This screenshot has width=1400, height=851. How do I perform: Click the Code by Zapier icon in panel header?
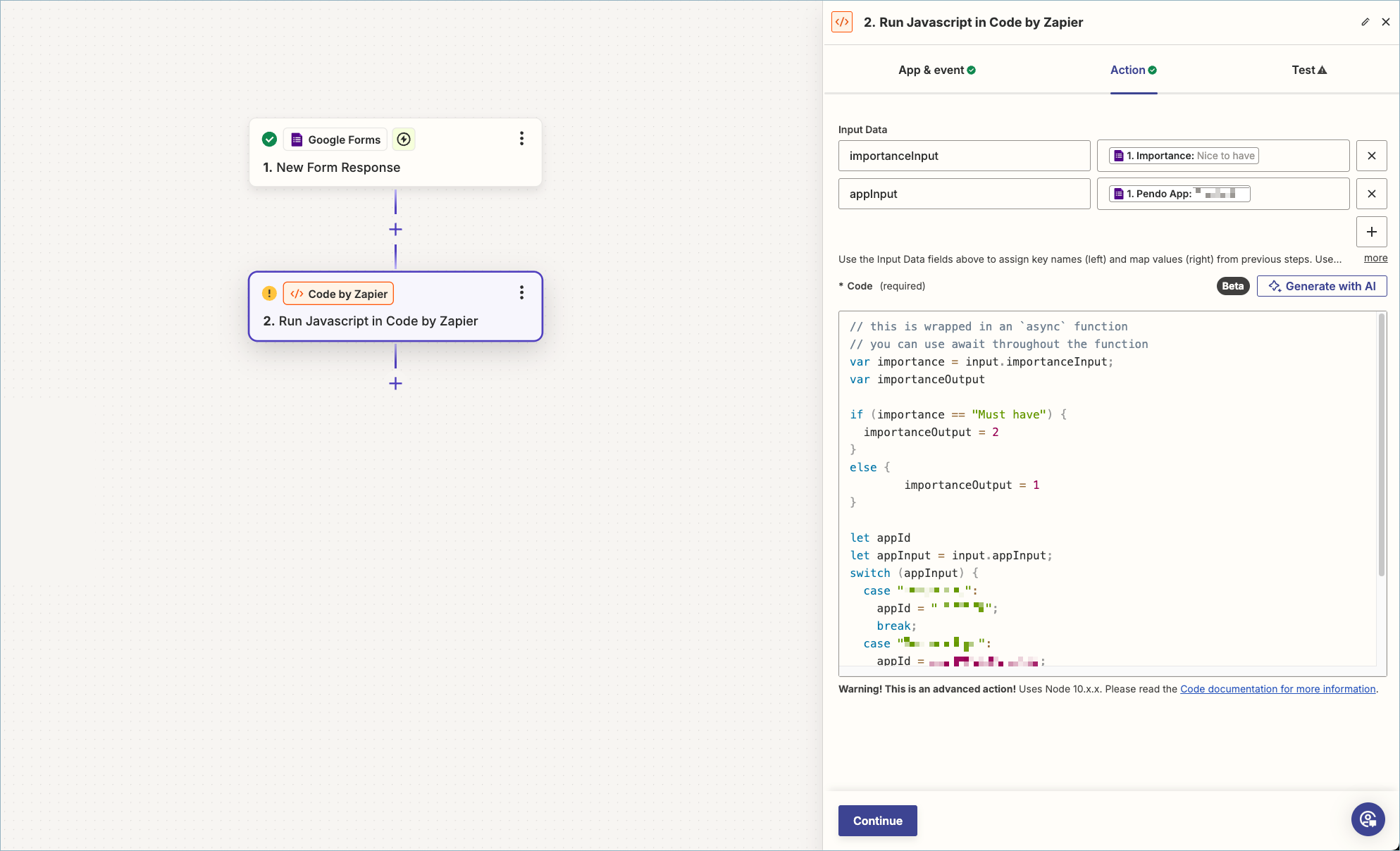point(842,22)
